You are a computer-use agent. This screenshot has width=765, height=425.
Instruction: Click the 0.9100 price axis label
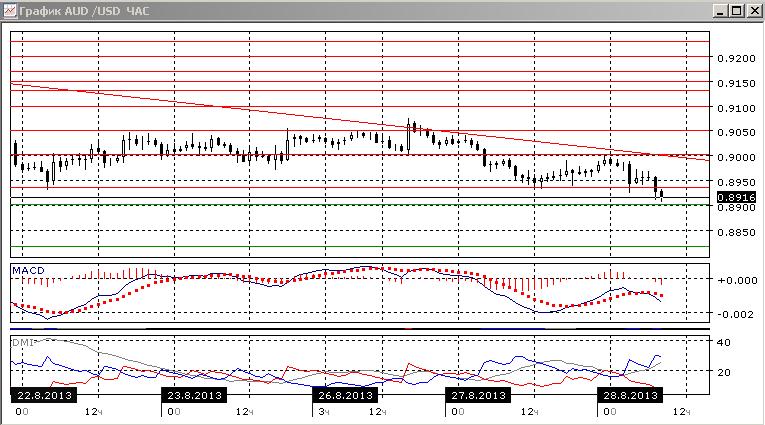(736, 108)
